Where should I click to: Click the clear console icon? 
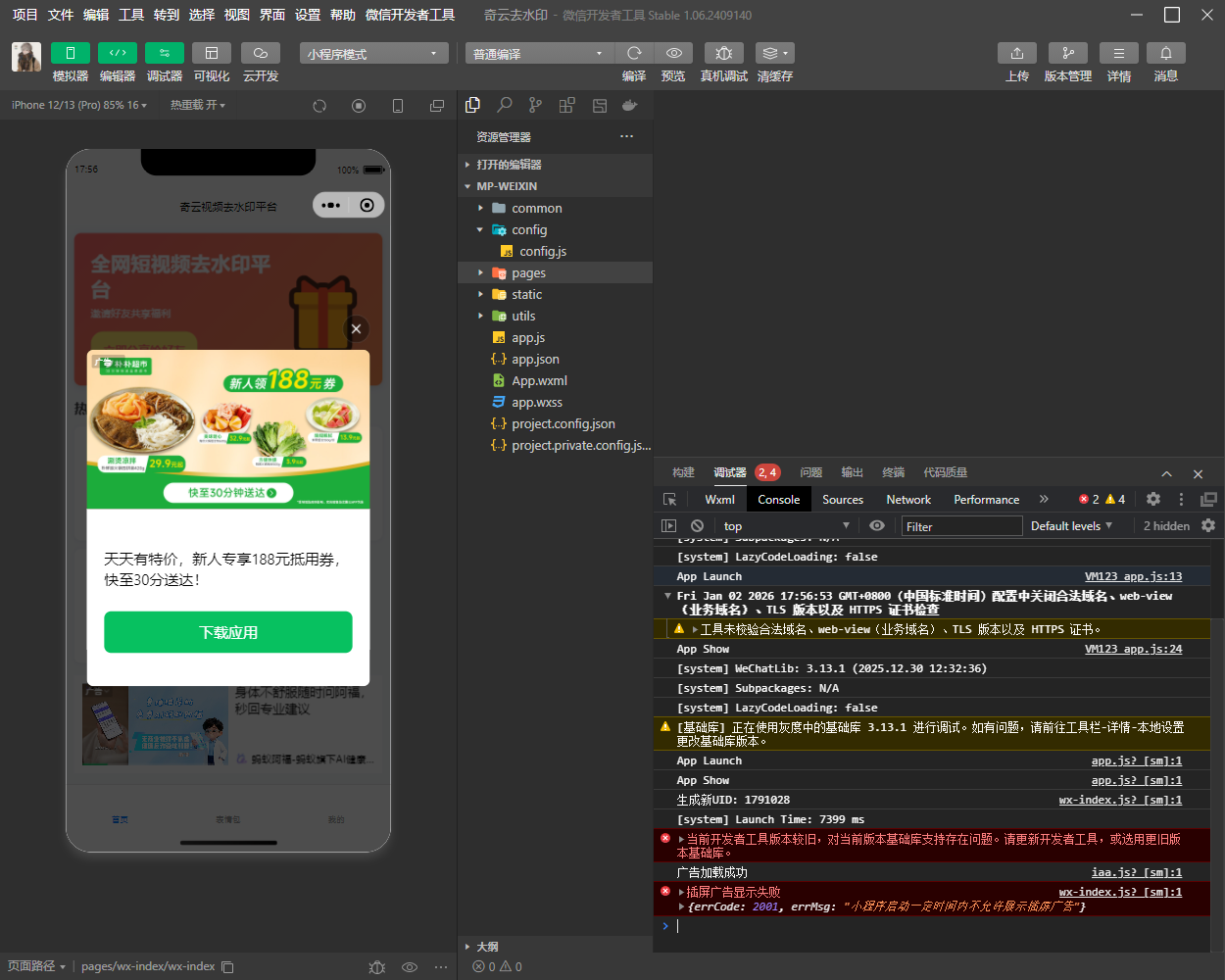coord(697,526)
